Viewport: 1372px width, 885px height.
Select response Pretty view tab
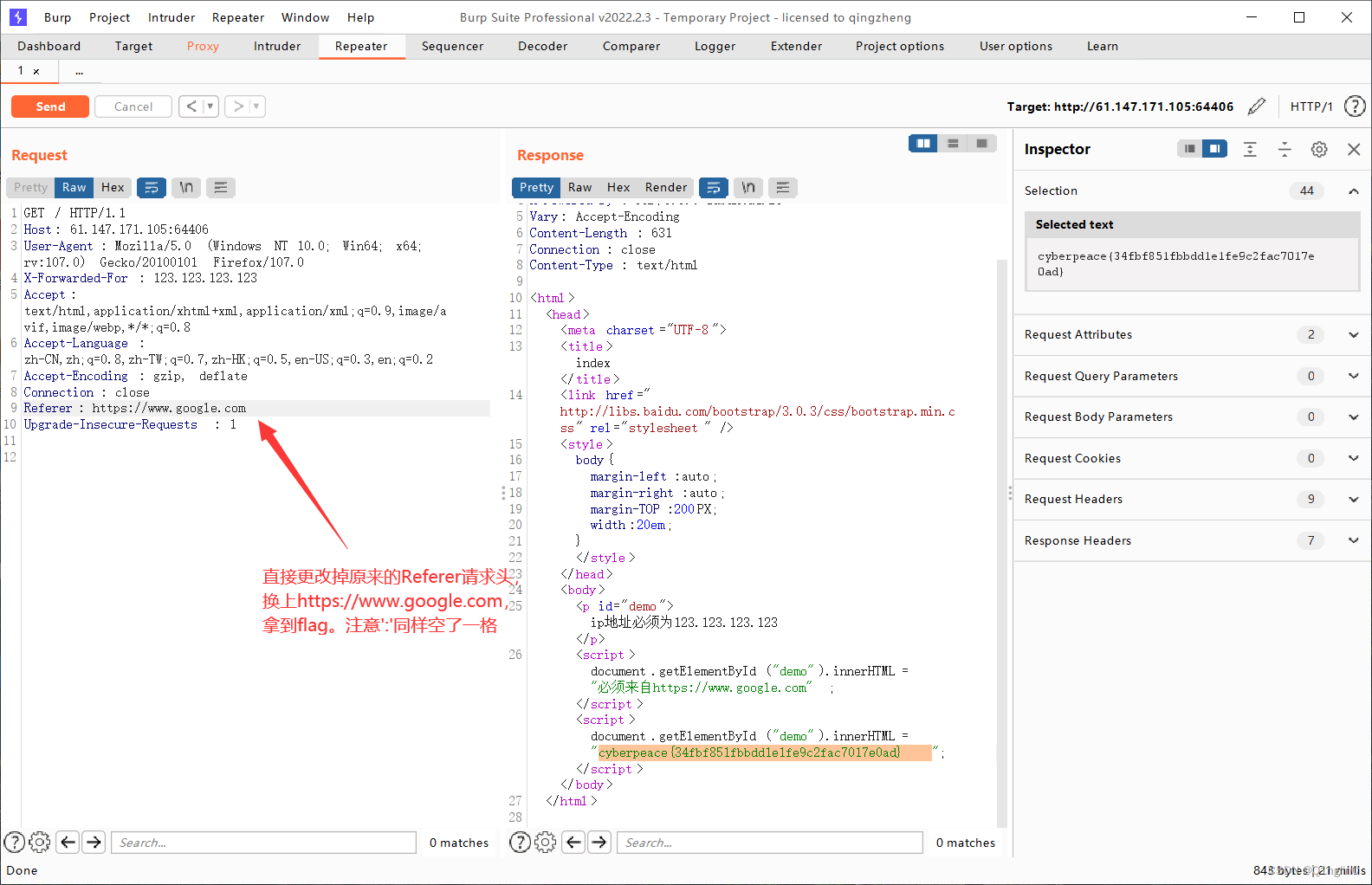click(537, 187)
